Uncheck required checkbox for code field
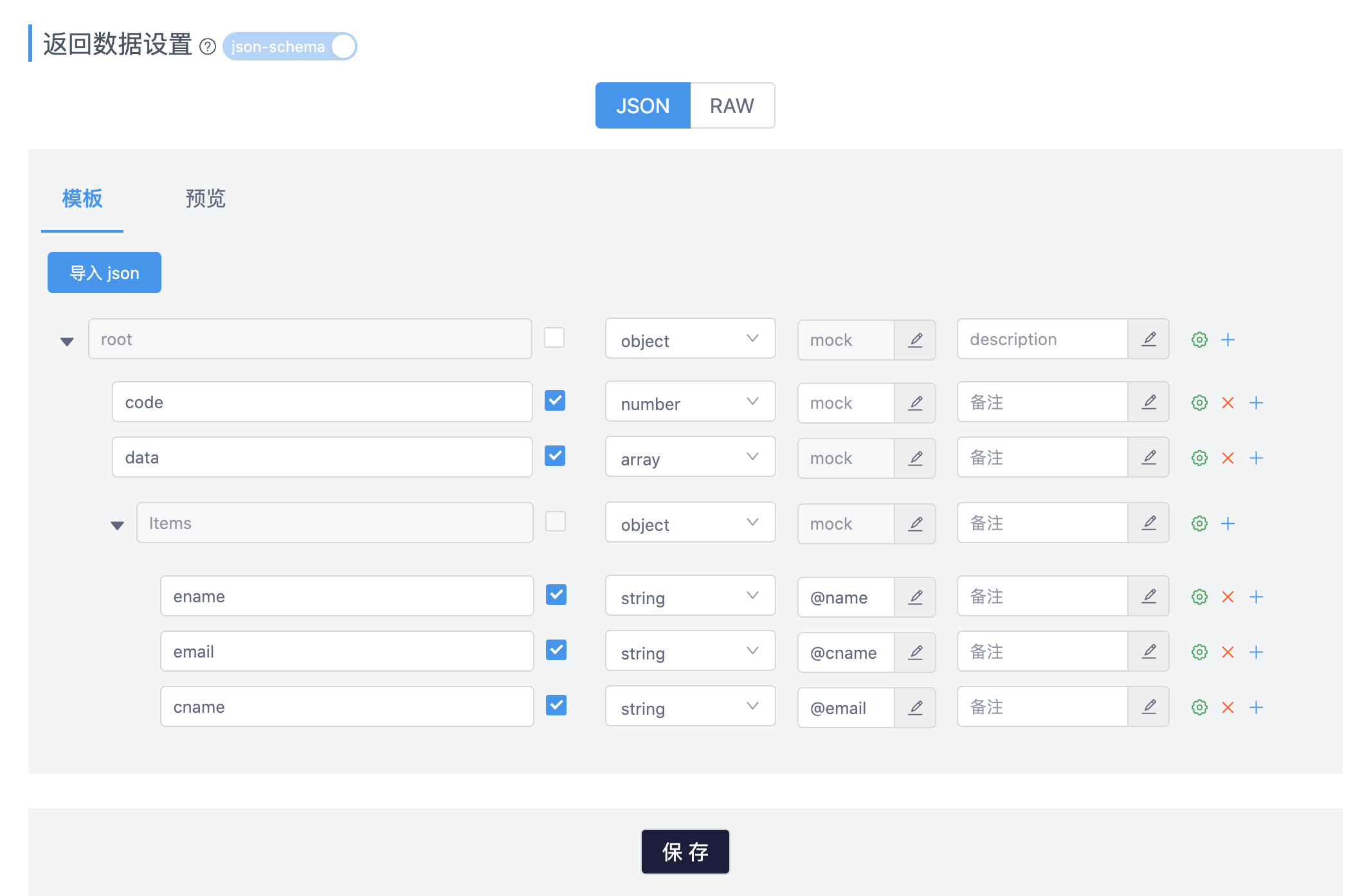This screenshot has width=1371, height=896. [x=555, y=401]
